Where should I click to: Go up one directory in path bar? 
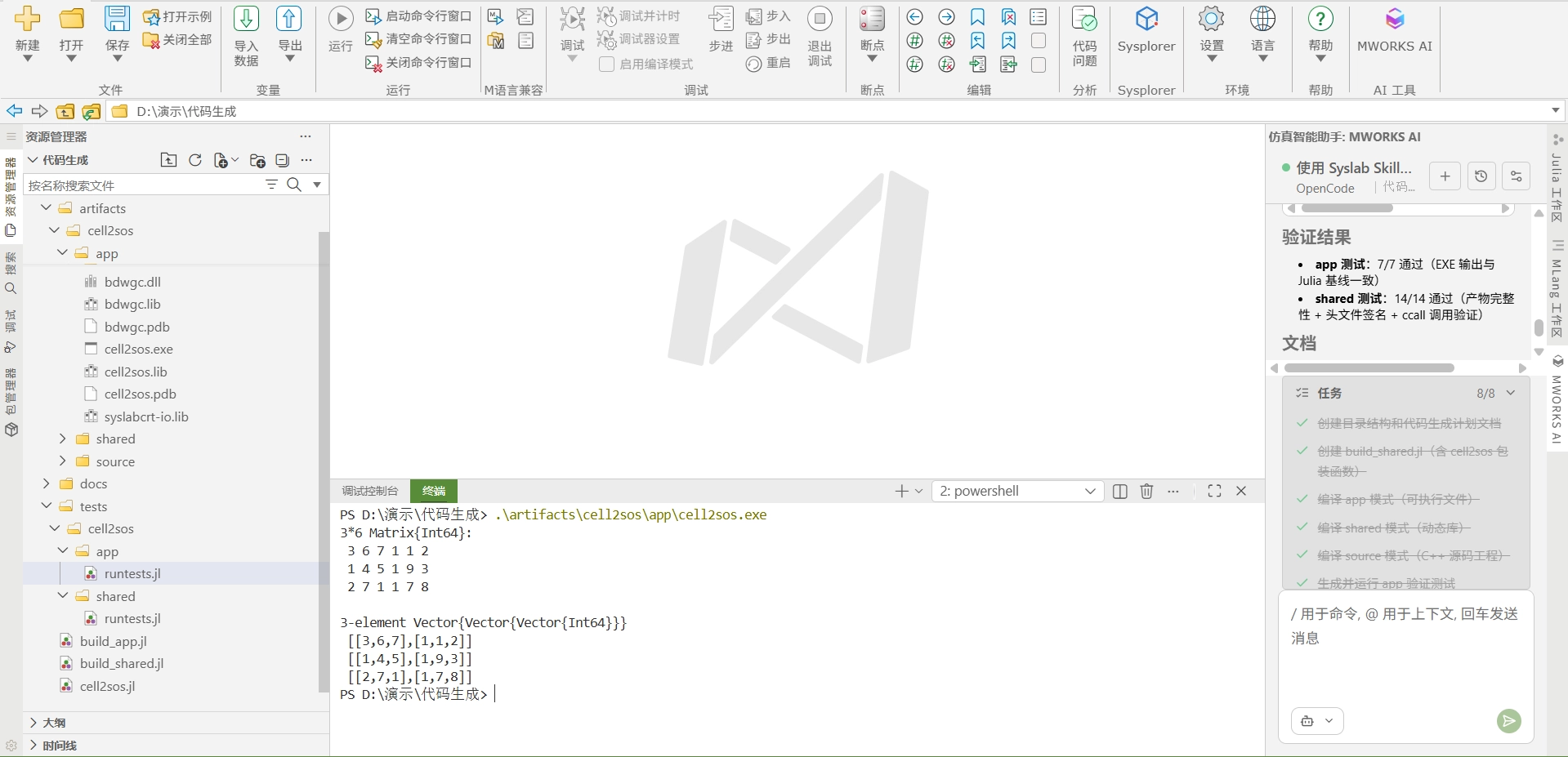[x=65, y=111]
